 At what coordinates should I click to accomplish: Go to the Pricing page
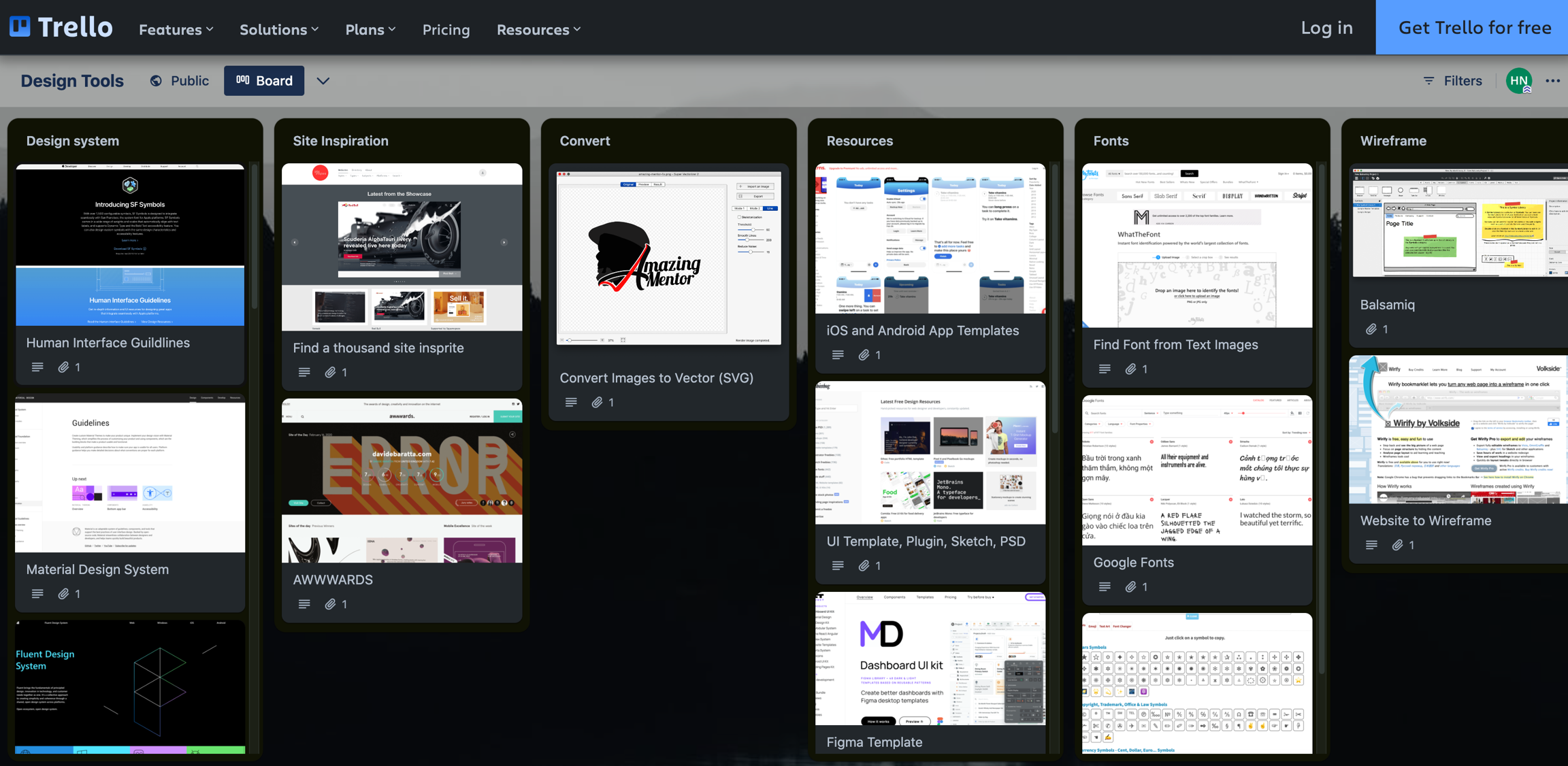(x=446, y=29)
